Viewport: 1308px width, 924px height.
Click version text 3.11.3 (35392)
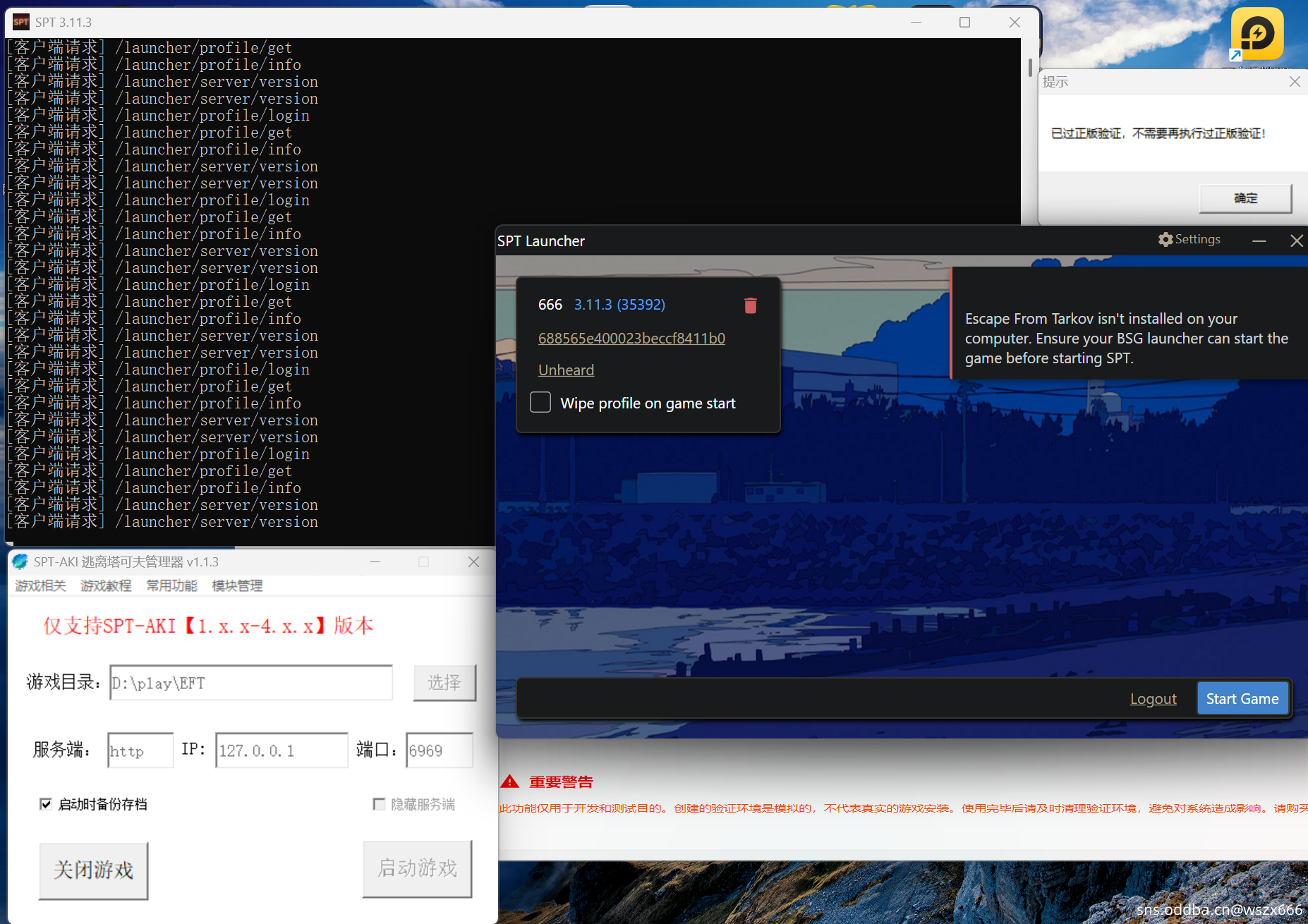[619, 304]
